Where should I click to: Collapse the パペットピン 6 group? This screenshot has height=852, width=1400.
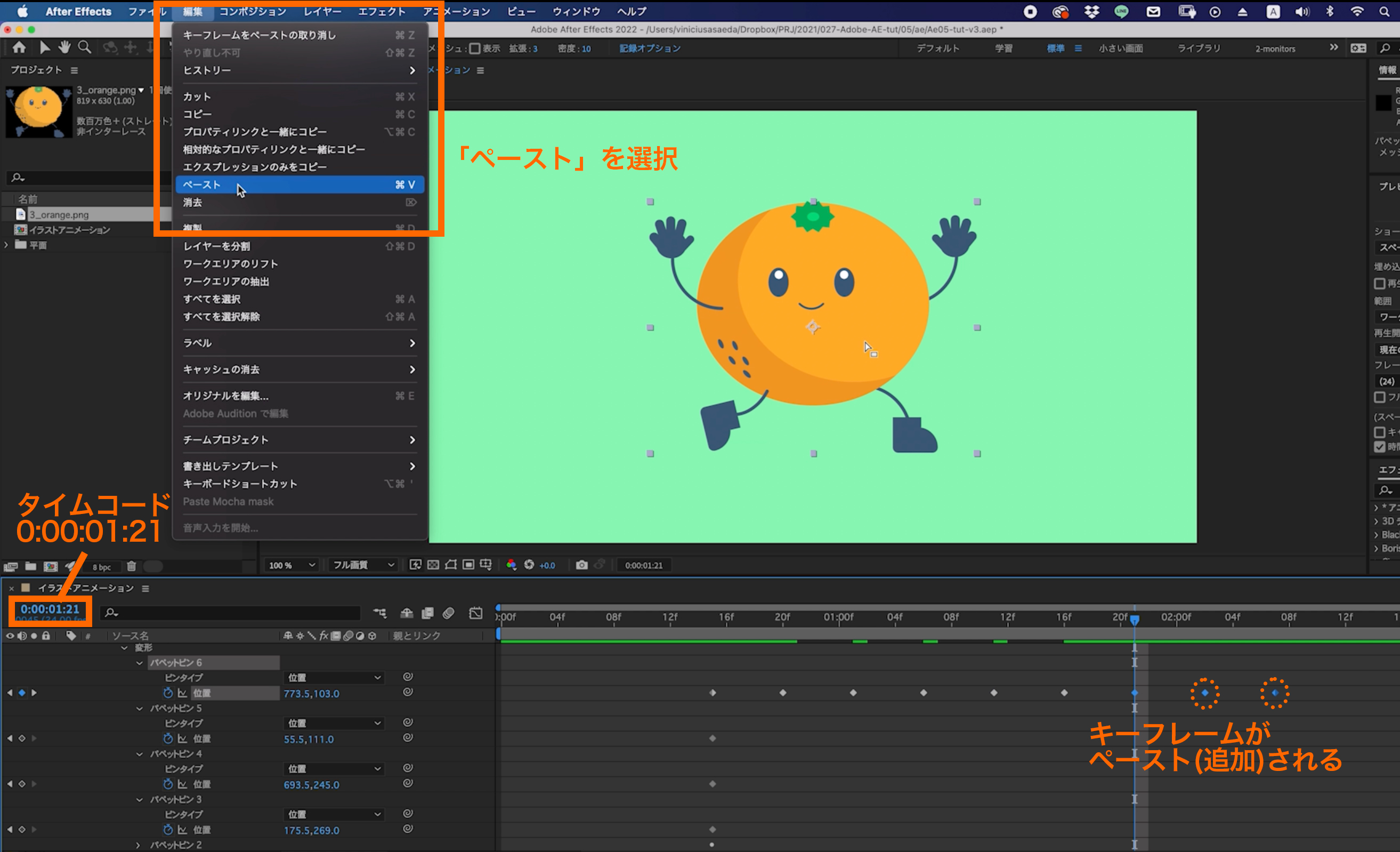tap(139, 663)
